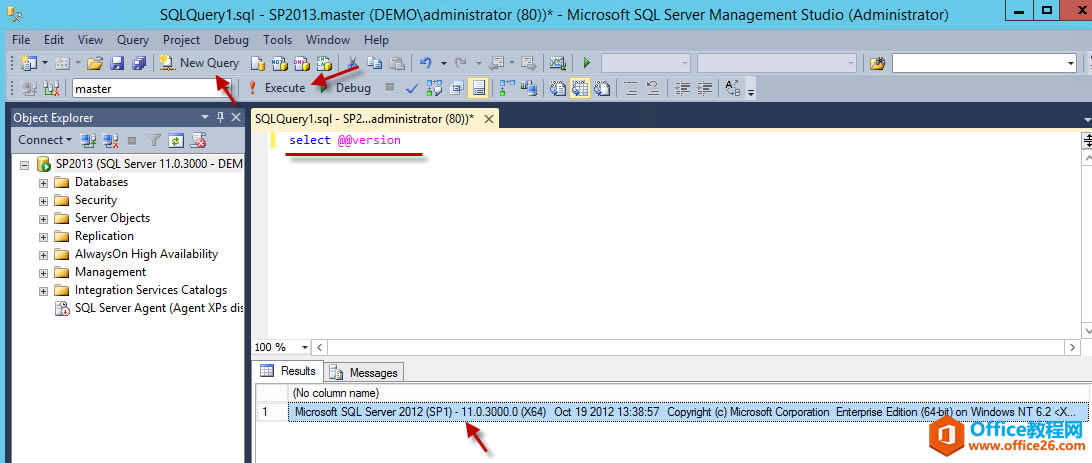The image size is (1092, 463).
Task: Expand the Databases folder node
Action: 43,183
